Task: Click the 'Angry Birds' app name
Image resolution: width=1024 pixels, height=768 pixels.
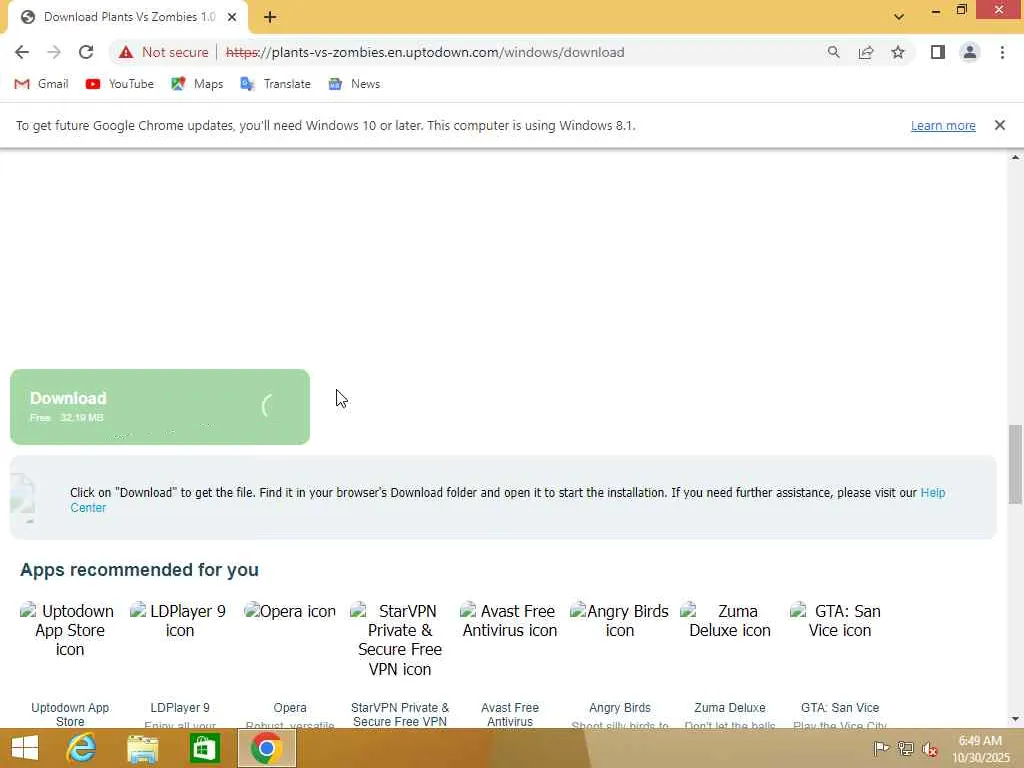Action: click(x=620, y=708)
